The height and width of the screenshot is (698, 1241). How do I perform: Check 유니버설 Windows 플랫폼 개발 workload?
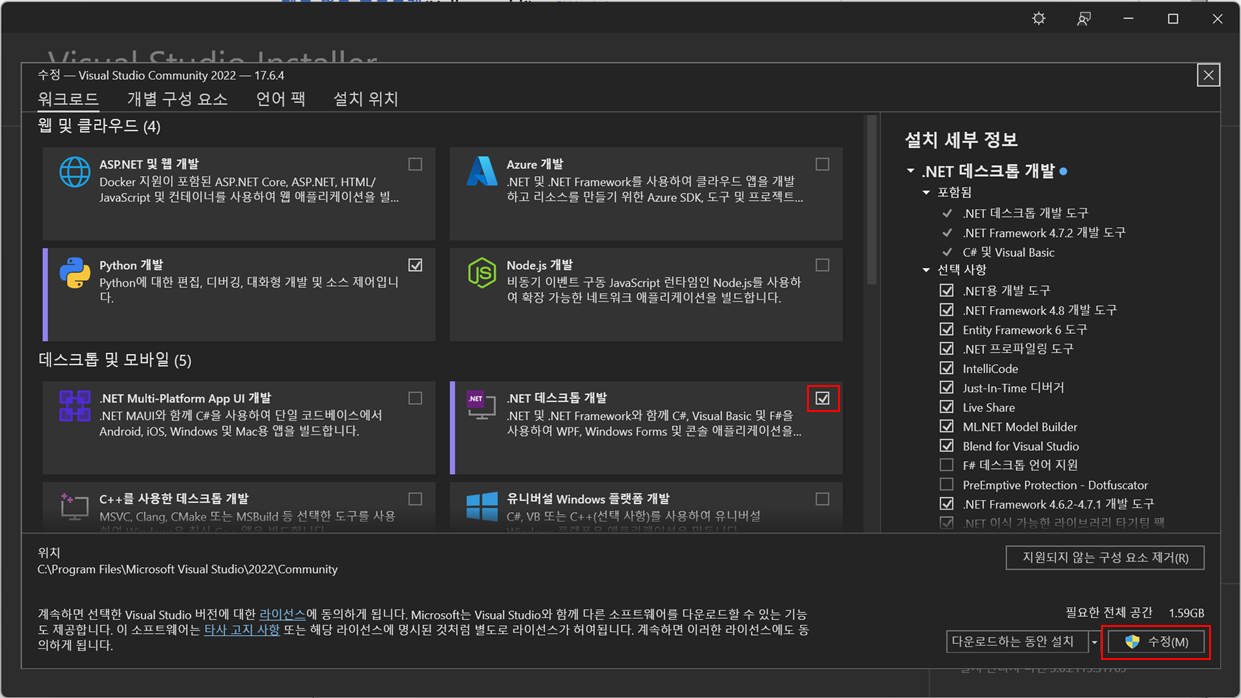point(822,499)
